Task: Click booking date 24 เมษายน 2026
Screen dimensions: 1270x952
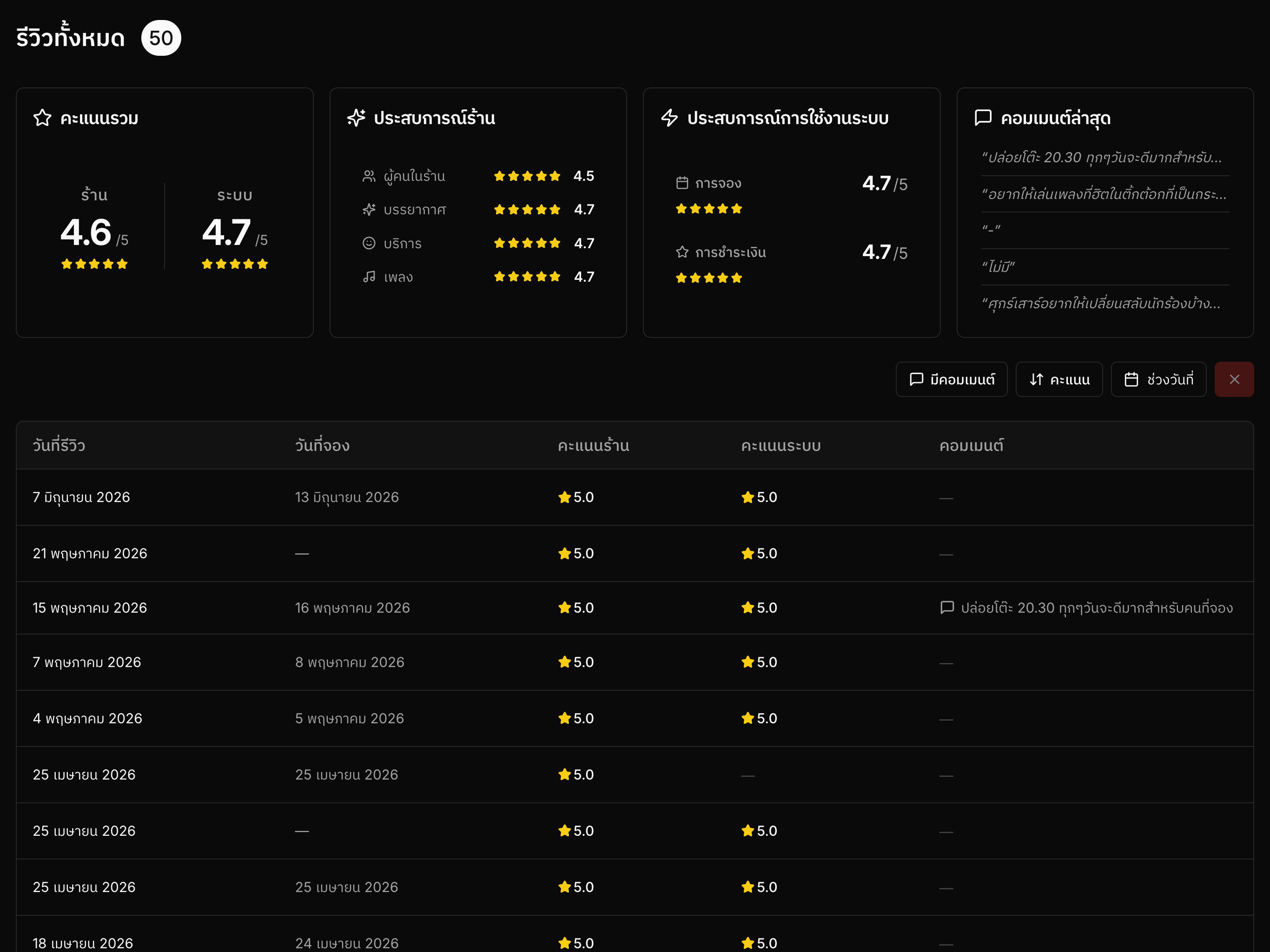Action: tap(347, 943)
